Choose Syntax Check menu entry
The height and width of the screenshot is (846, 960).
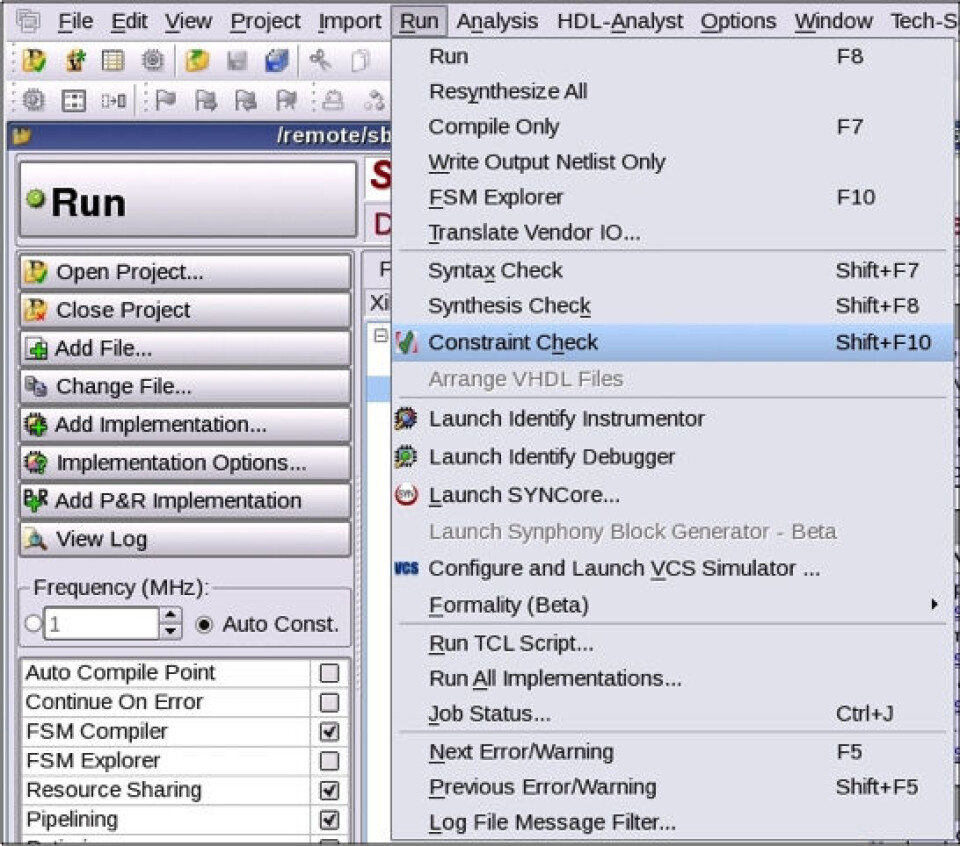point(672,271)
